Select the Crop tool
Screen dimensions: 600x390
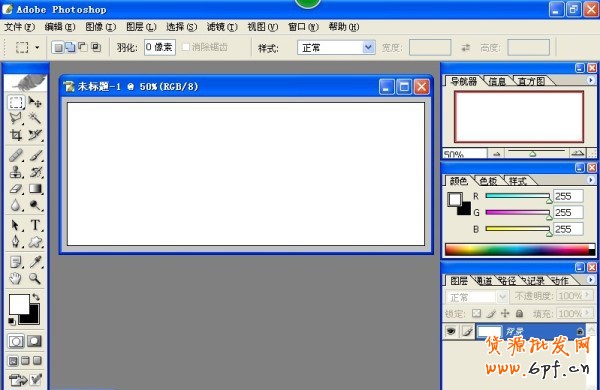coord(16,135)
